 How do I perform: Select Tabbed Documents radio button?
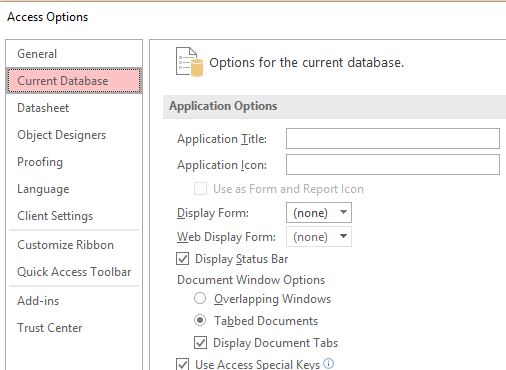[200, 320]
